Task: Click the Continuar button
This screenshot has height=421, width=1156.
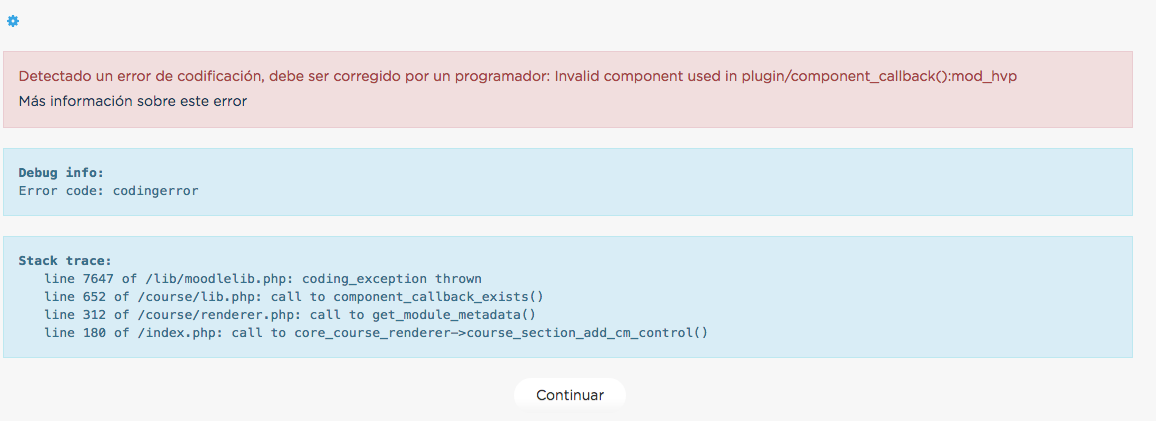Action: tap(570, 395)
